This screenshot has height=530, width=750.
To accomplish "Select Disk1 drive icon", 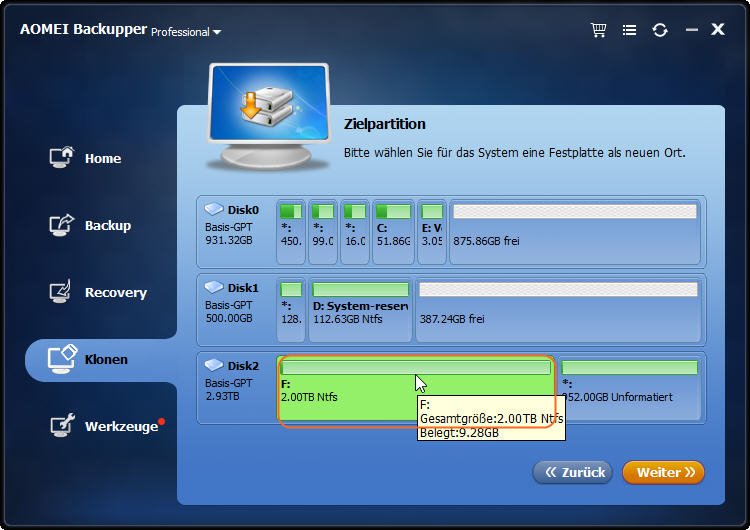I will pyautogui.click(x=214, y=287).
